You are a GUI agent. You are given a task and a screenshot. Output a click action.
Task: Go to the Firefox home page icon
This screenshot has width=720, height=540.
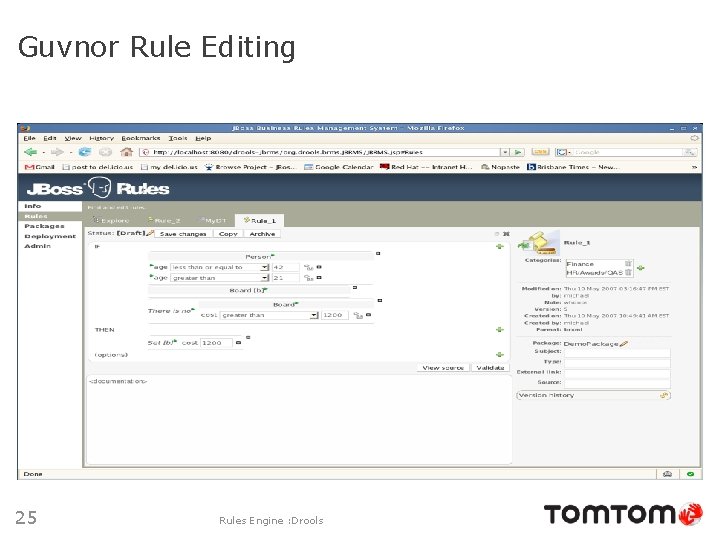coord(126,152)
